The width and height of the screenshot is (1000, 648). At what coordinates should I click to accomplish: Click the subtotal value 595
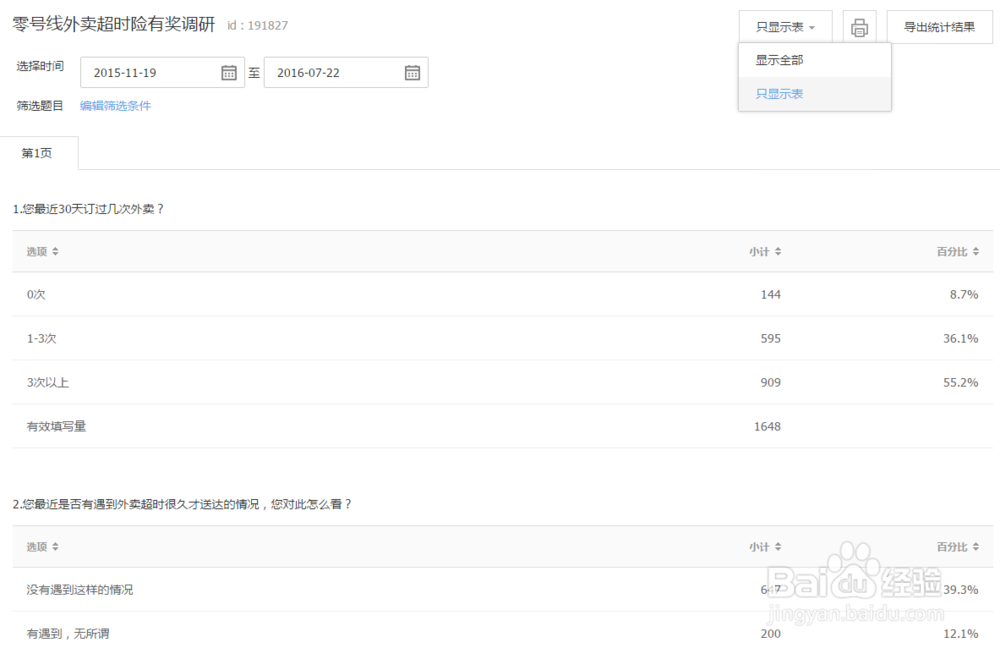tap(770, 339)
